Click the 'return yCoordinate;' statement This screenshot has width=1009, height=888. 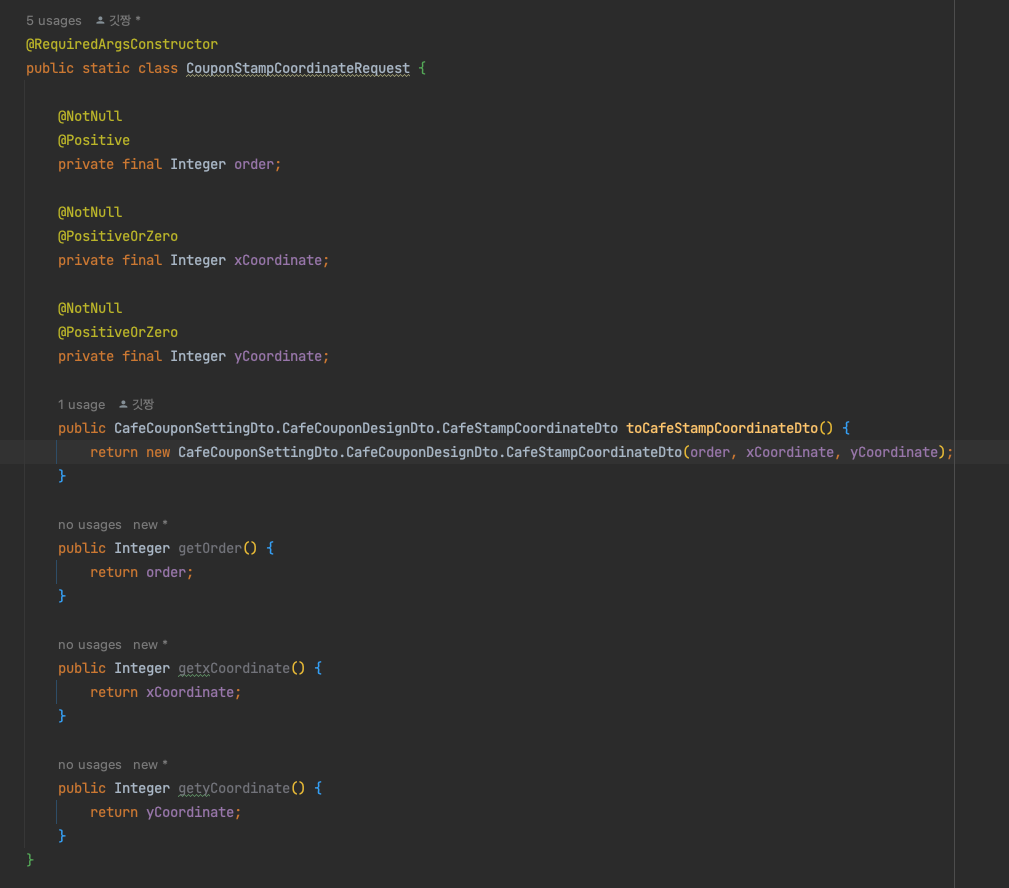[x=165, y=812]
